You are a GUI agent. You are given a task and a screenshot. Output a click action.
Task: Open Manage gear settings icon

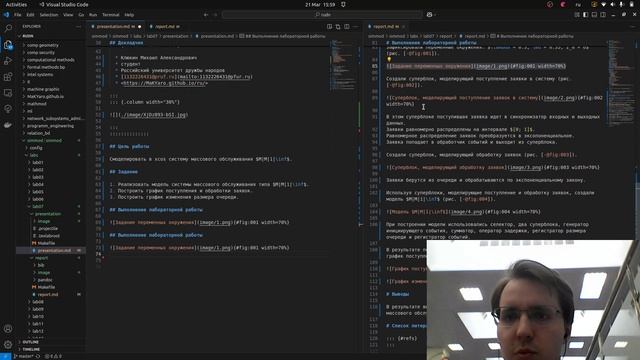coord(8,344)
